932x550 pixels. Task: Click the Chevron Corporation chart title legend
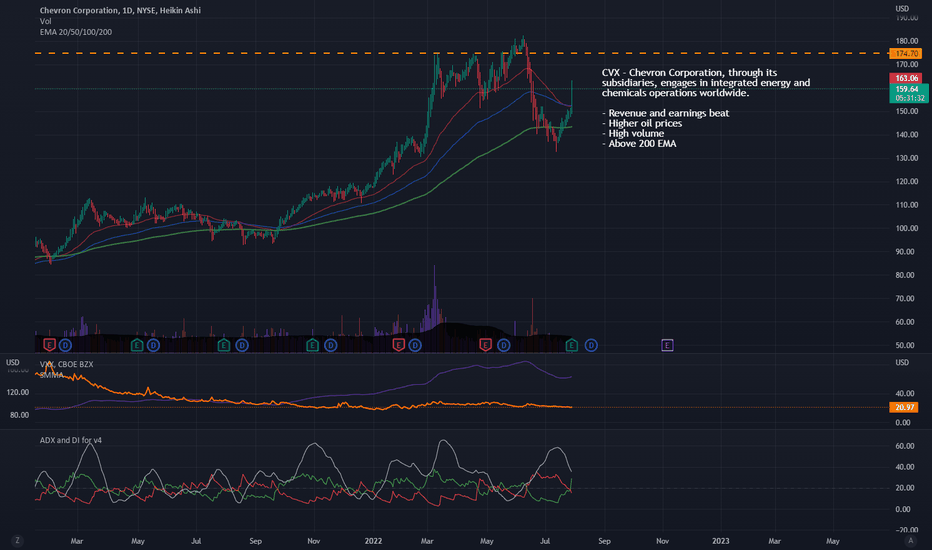pyautogui.click(x=120, y=10)
